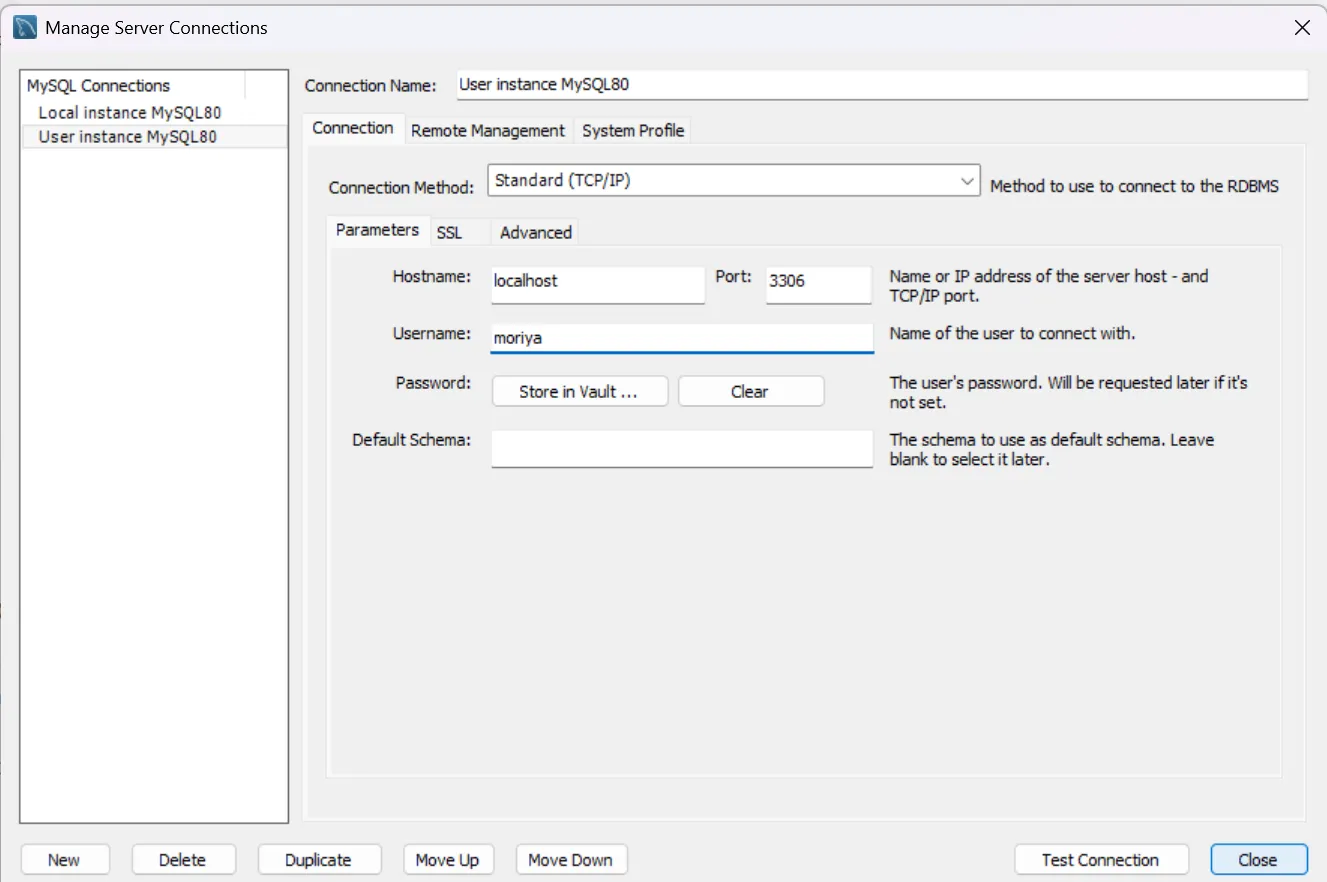Move the connection down
This screenshot has height=882, width=1327.
(571, 860)
